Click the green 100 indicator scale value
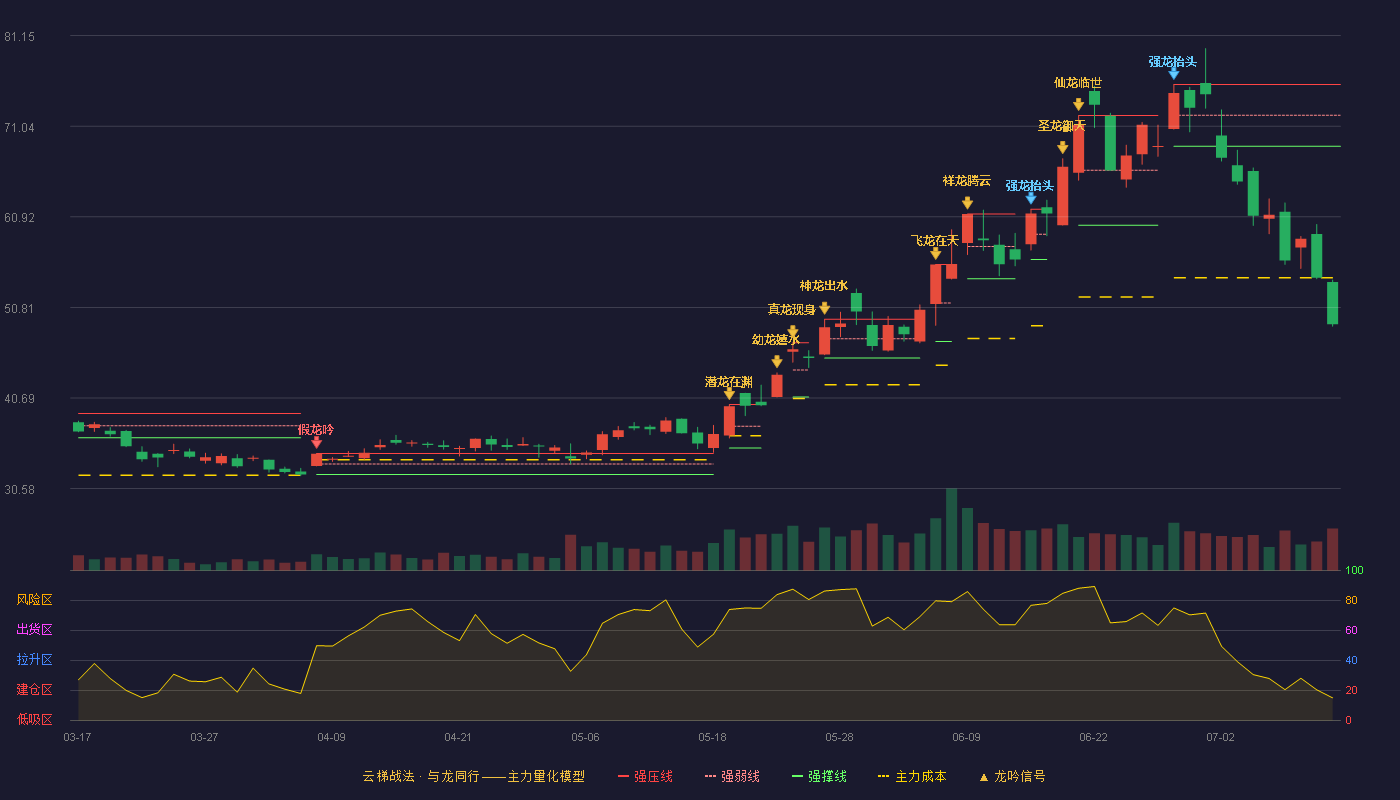Image resolution: width=1400 pixels, height=800 pixels. click(1354, 571)
